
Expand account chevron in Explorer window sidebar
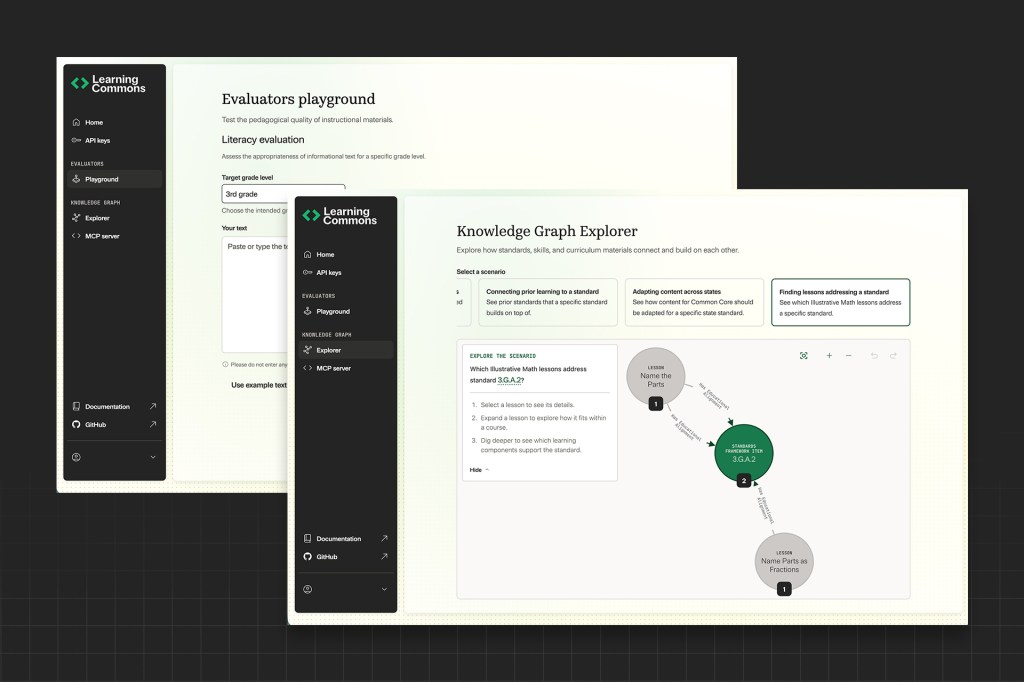coord(384,589)
